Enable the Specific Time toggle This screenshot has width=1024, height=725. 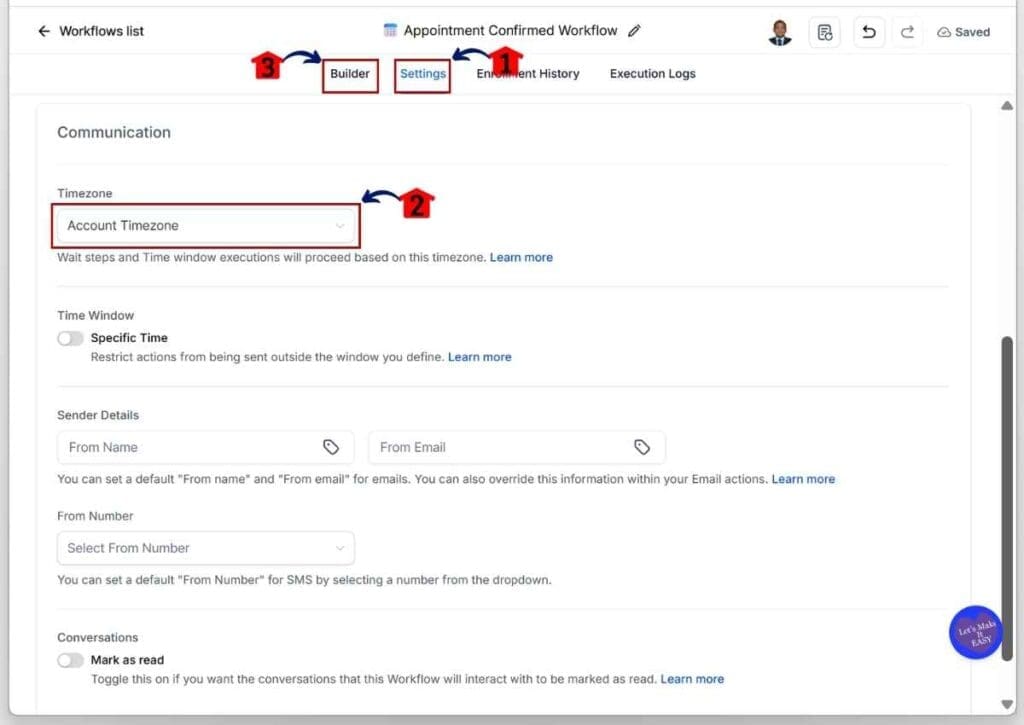70,338
